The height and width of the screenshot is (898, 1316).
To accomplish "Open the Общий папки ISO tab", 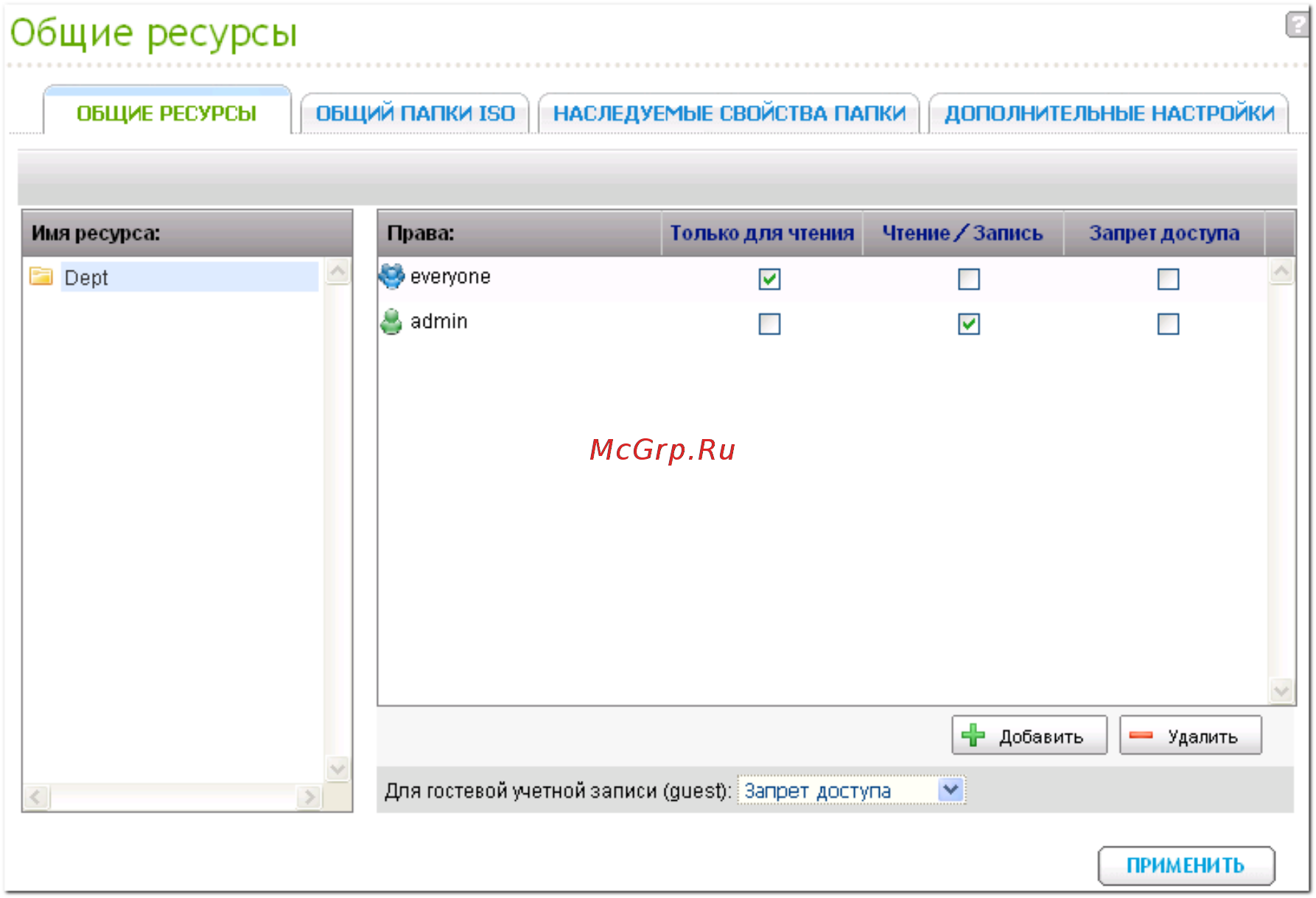I will point(415,113).
